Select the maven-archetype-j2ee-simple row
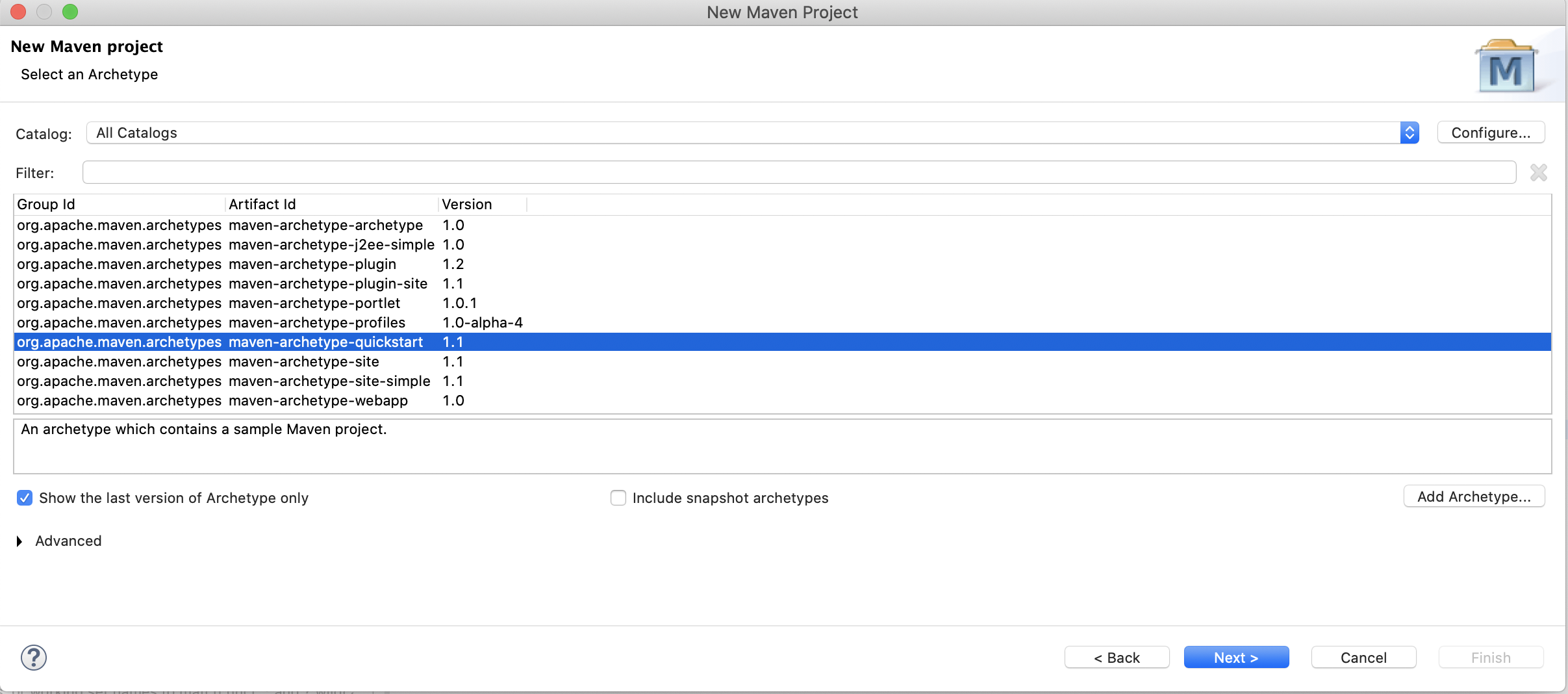 pyautogui.click(x=782, y=245)
